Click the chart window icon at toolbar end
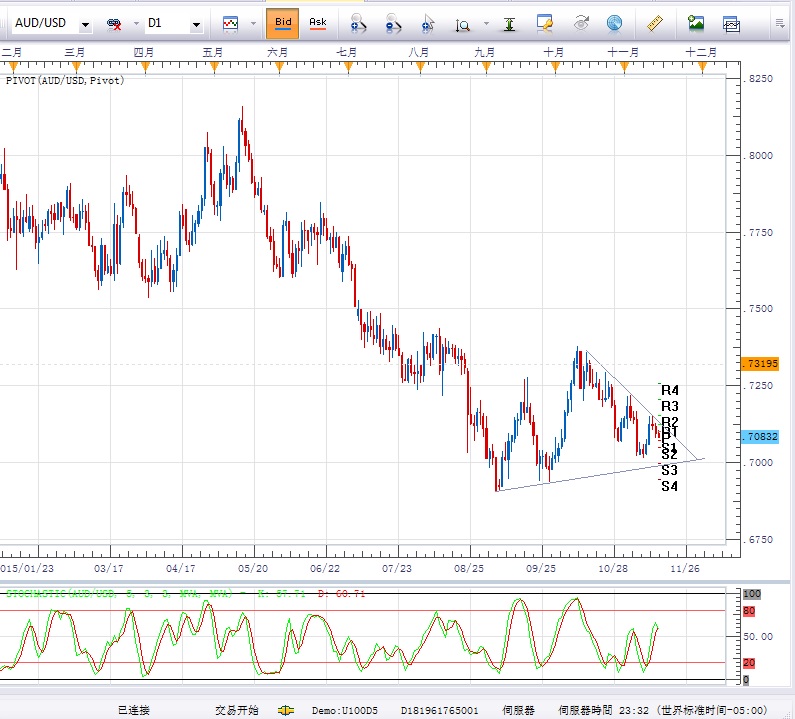795x719 pixels. pyautogui.click(x=732, y=22)
